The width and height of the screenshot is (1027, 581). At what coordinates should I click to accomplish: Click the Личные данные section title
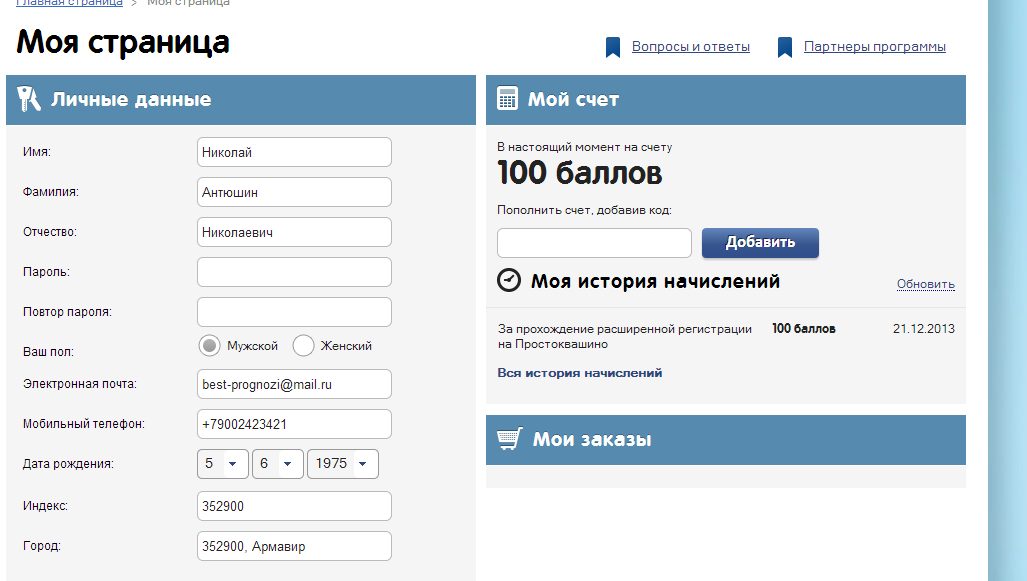point(131,99)
